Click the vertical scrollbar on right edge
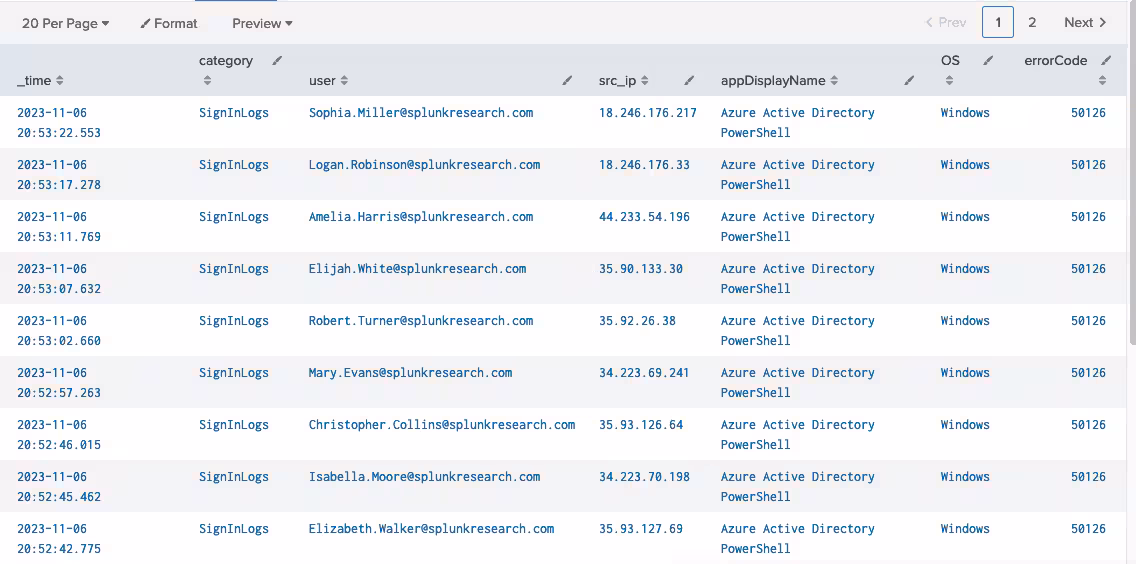Screen dimensions: 1136x564 tap(1131, 200)
